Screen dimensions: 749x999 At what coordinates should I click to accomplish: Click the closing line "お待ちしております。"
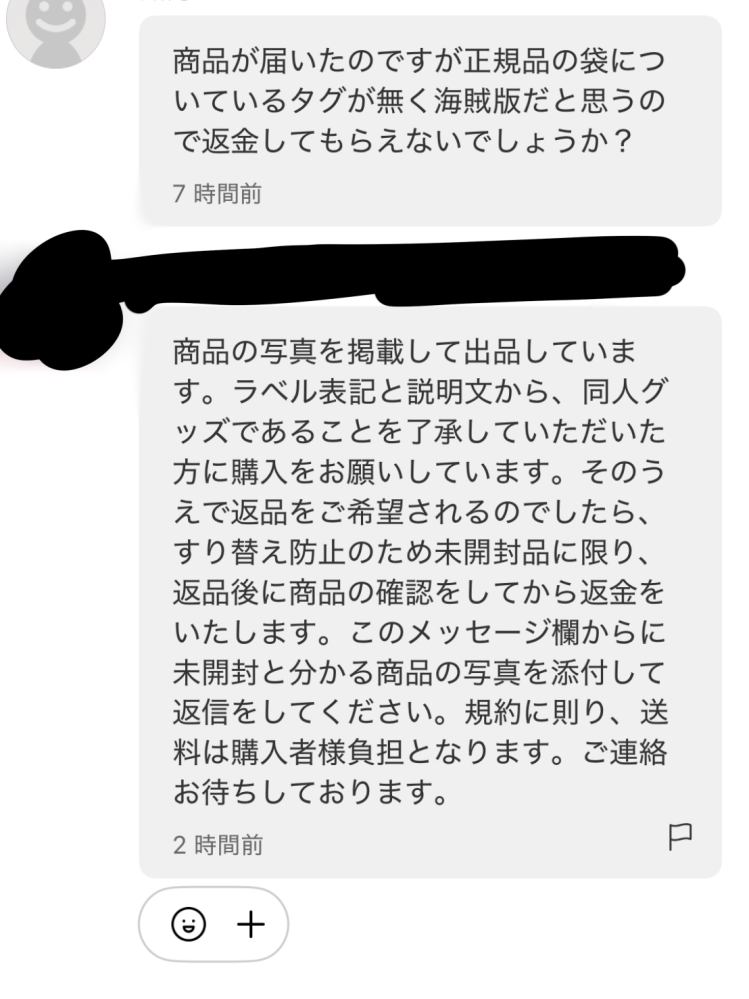310,793
